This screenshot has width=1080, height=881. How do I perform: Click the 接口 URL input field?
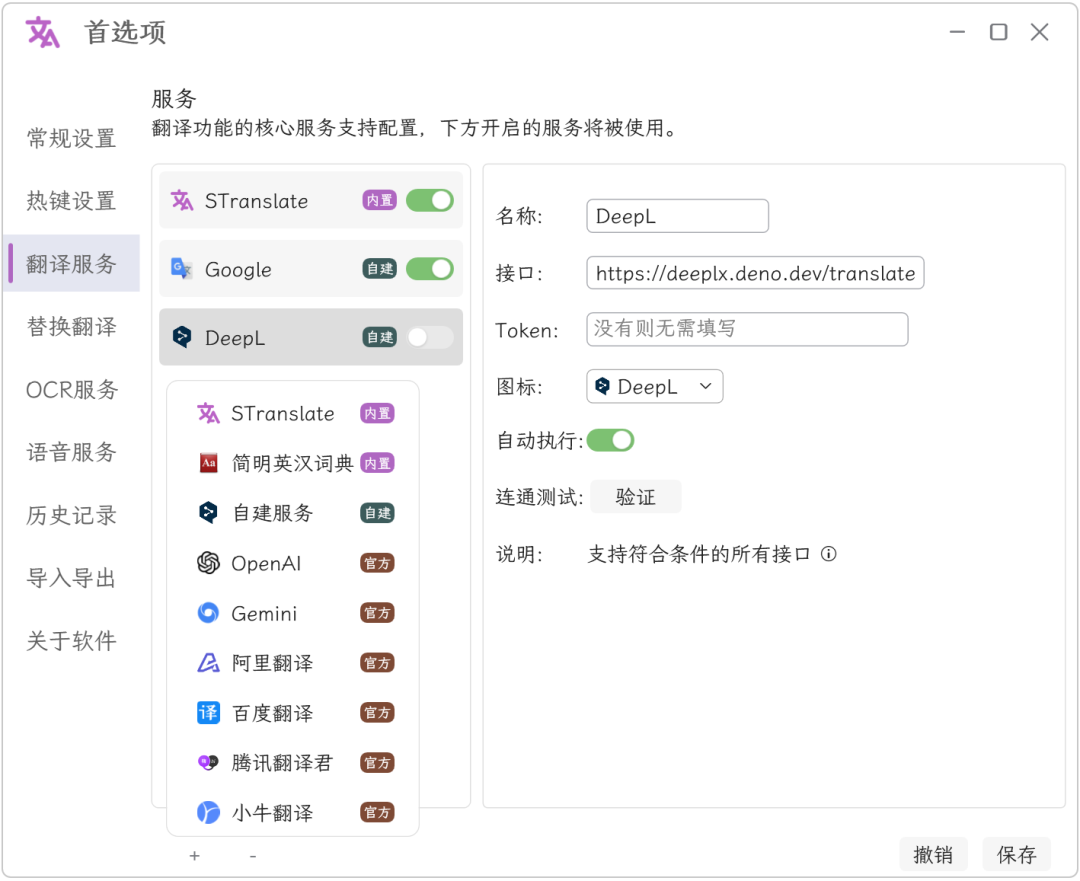[755, 273]
